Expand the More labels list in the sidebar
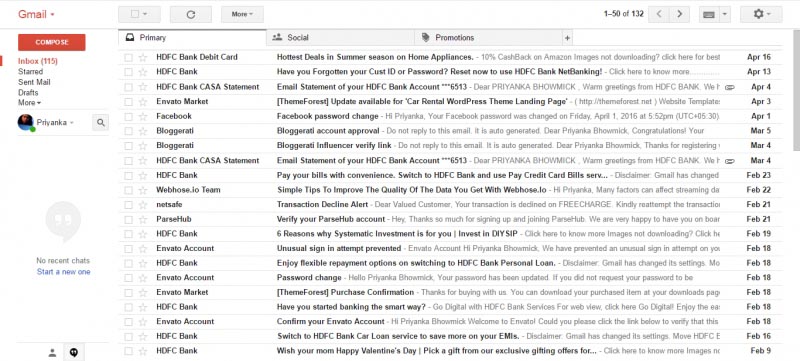The image size is (800, 361). tap(30, 103)
